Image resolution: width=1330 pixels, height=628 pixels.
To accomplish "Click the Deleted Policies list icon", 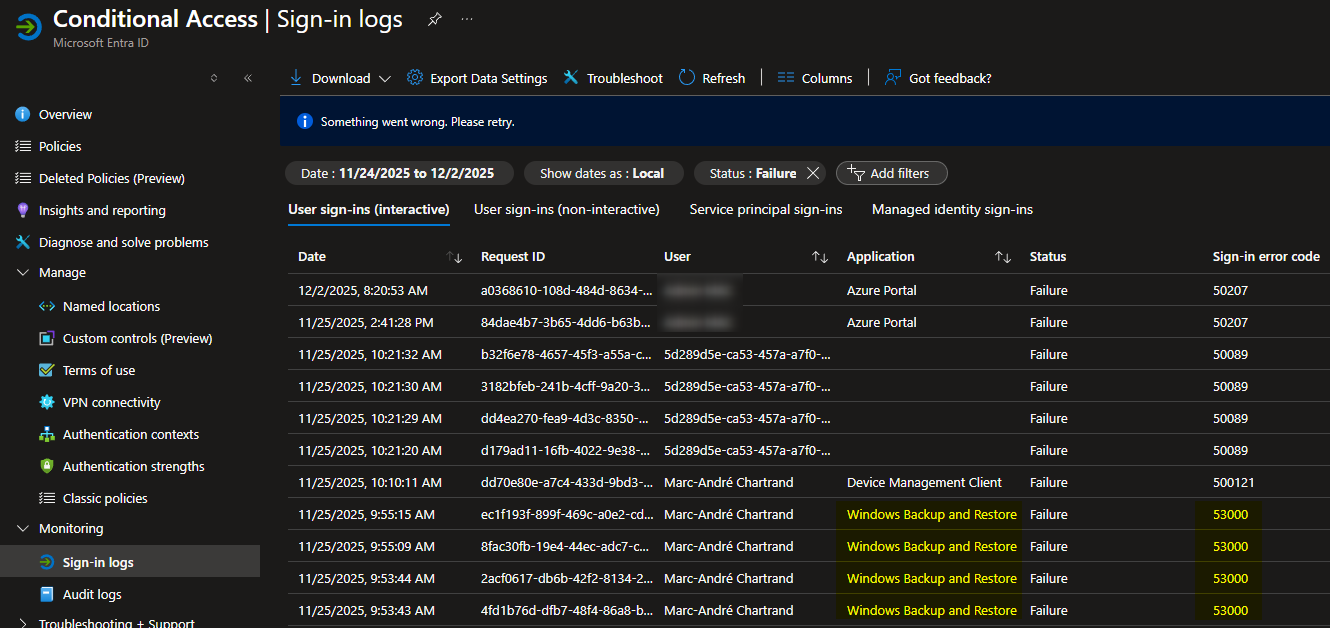I will coord(23,178).
